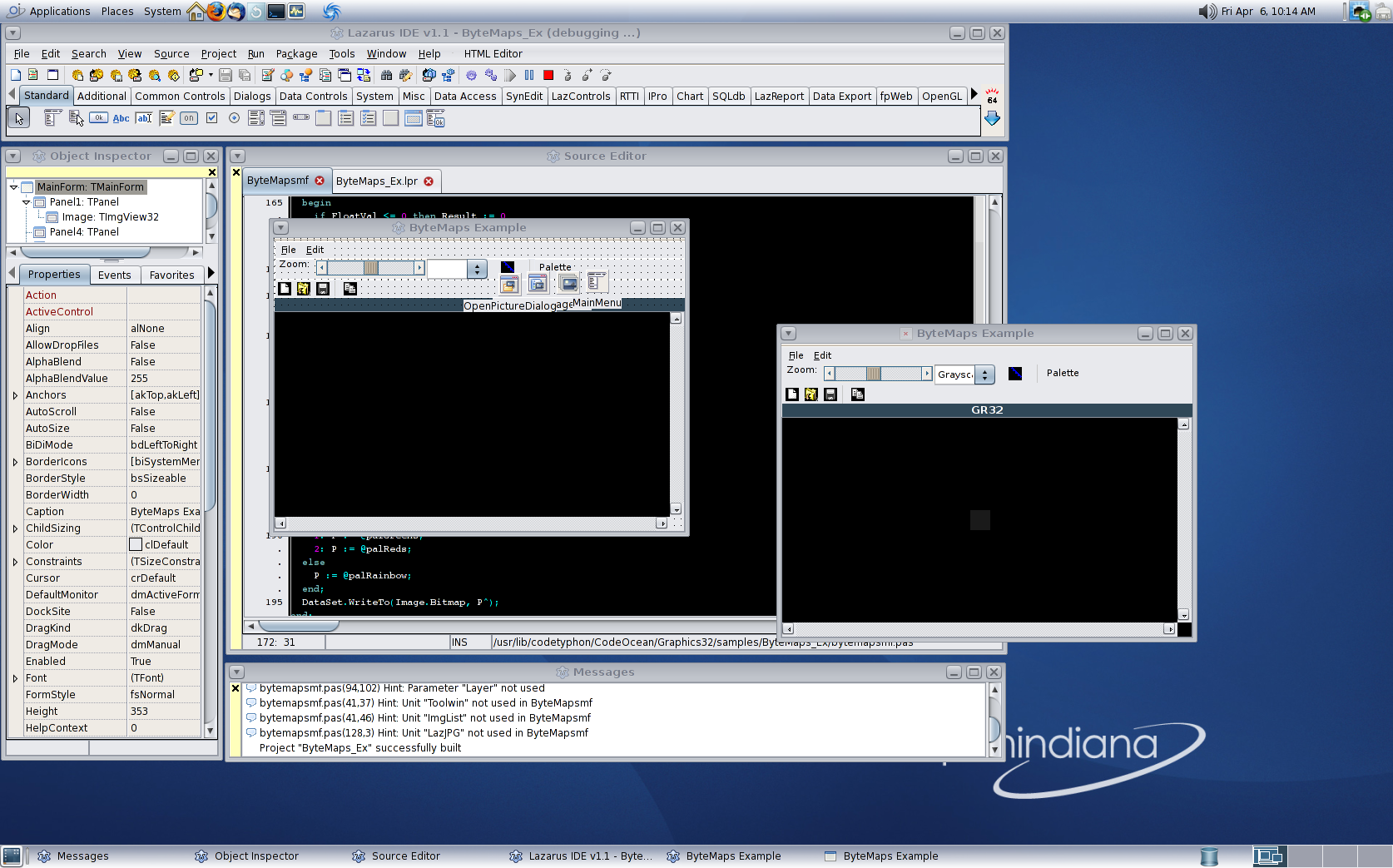Open the dropdown arrow beside Open toolbar icon
The width and height of the screenshot is (1393, 868).
(x=211, y=75)
